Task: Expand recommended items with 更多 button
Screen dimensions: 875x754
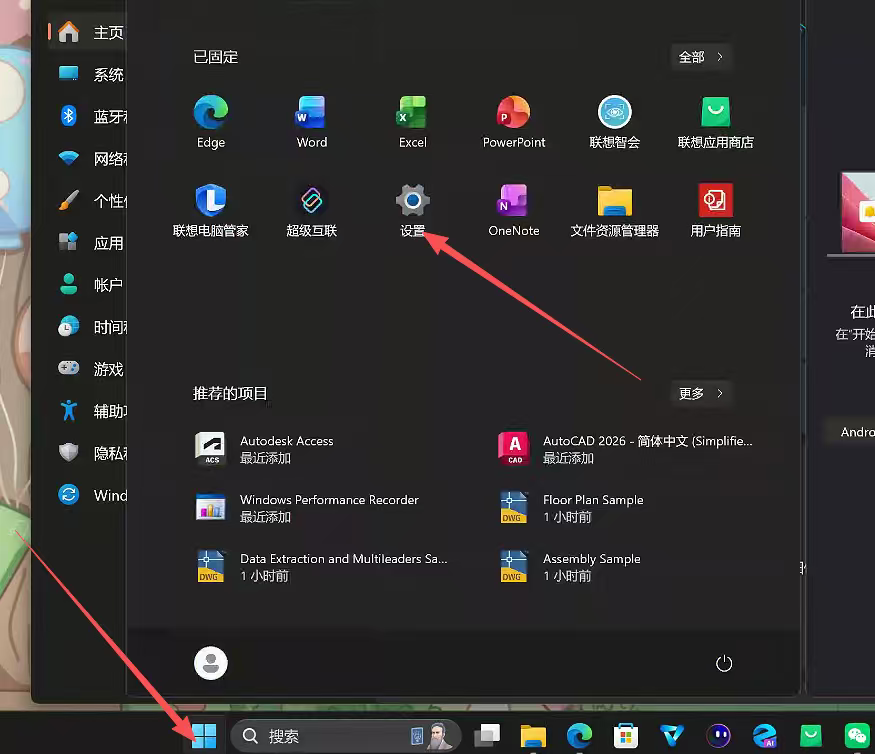Action: (x=701, y=393)
